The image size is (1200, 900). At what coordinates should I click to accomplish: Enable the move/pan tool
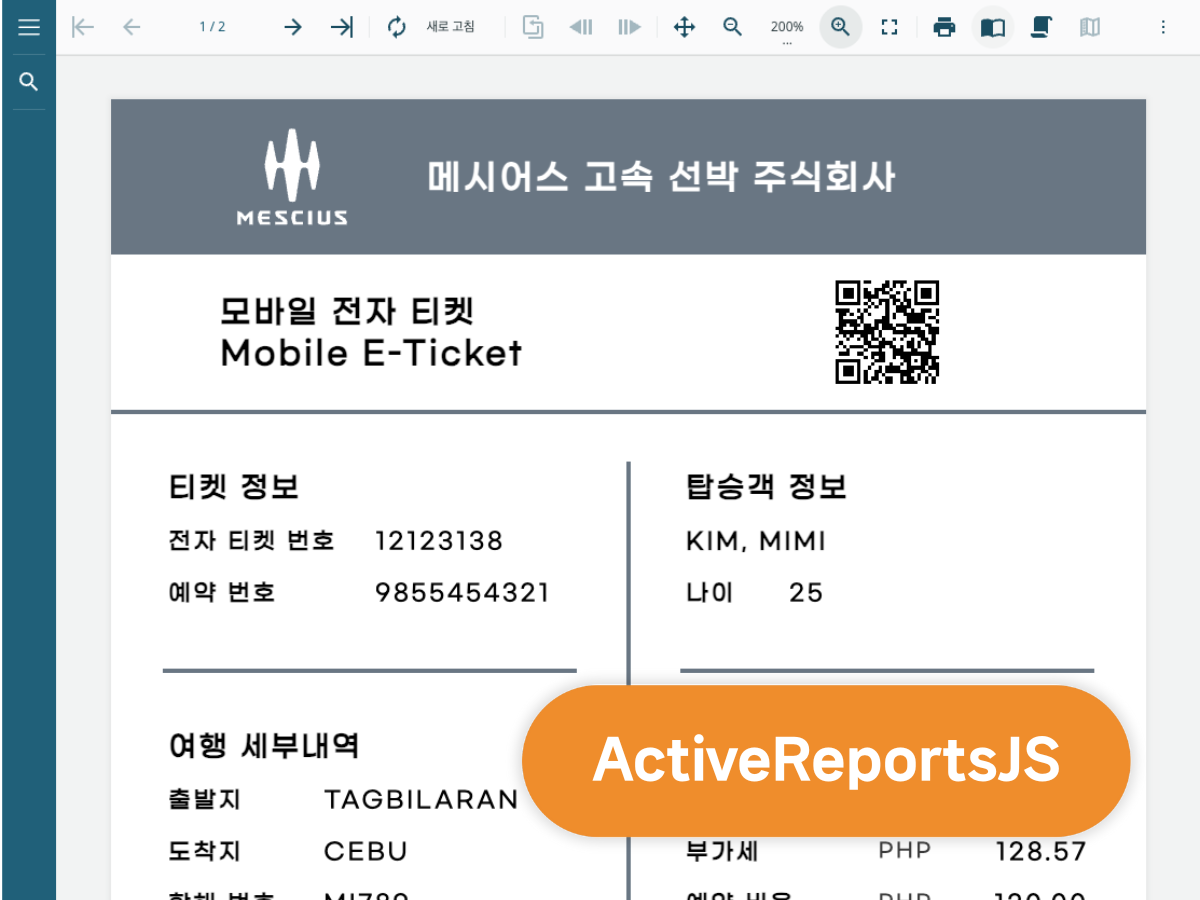[x=684, y=27]
